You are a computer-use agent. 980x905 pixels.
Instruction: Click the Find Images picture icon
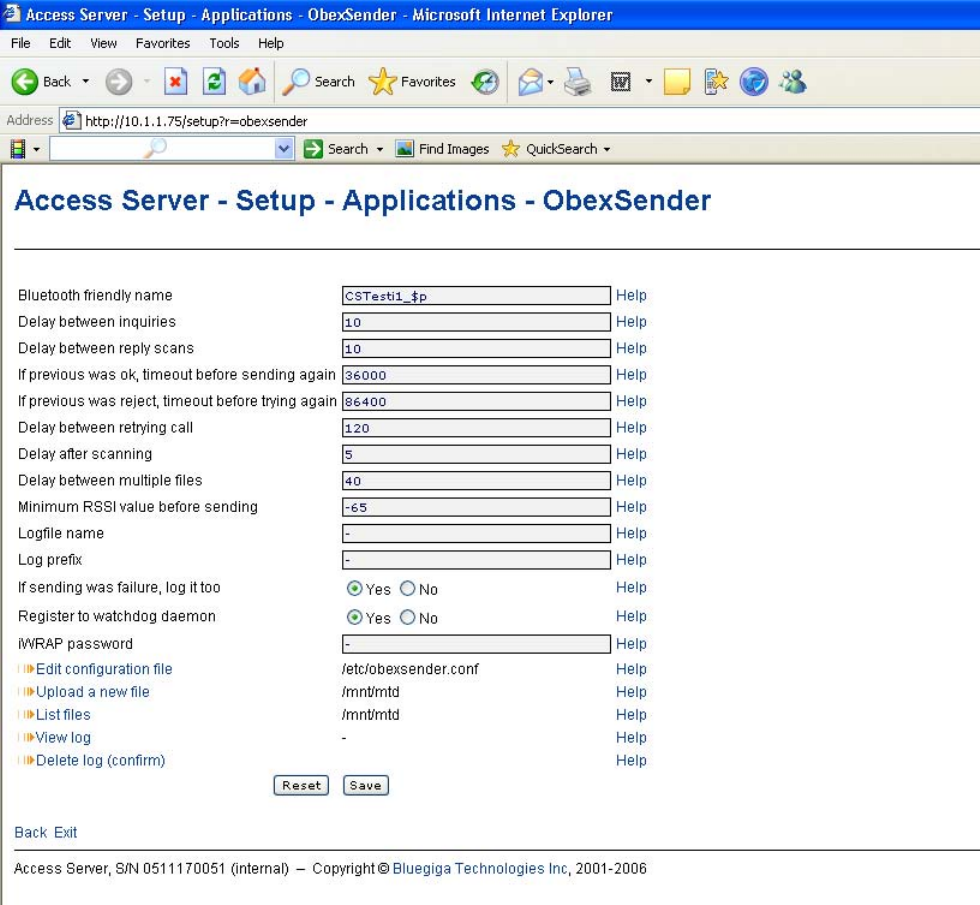coord(404,149)
